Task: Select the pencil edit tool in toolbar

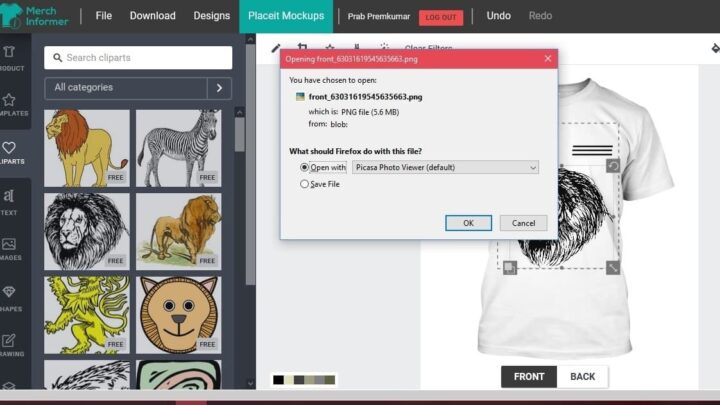Action: 276,48
